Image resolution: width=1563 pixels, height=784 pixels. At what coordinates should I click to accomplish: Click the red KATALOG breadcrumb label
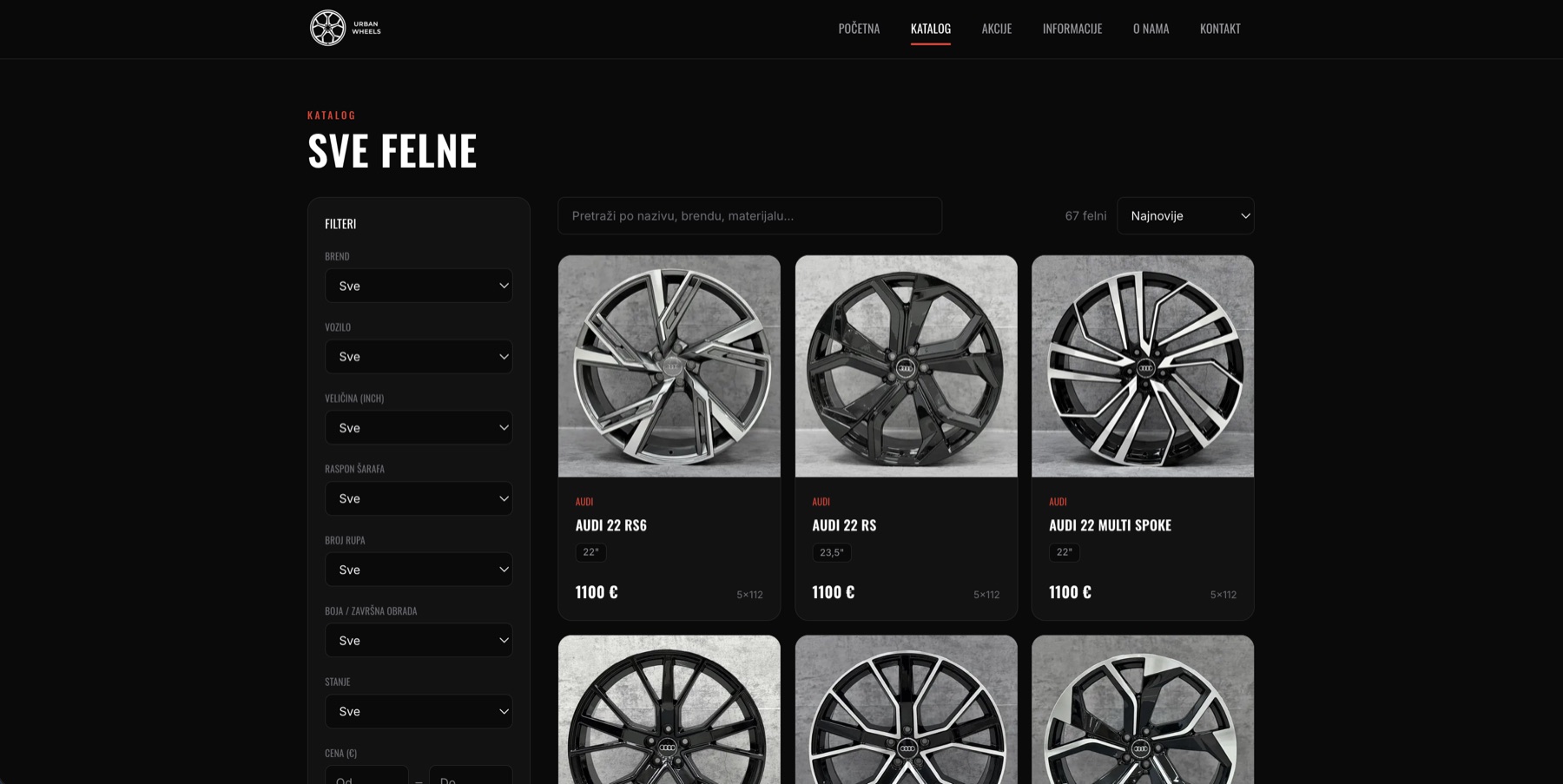coord(332,115)
